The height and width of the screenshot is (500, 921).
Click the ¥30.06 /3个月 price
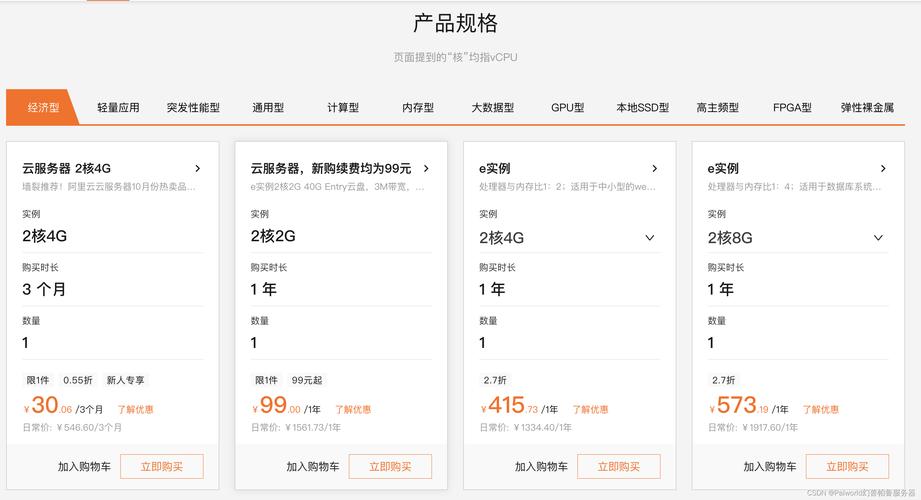[63, 405]
